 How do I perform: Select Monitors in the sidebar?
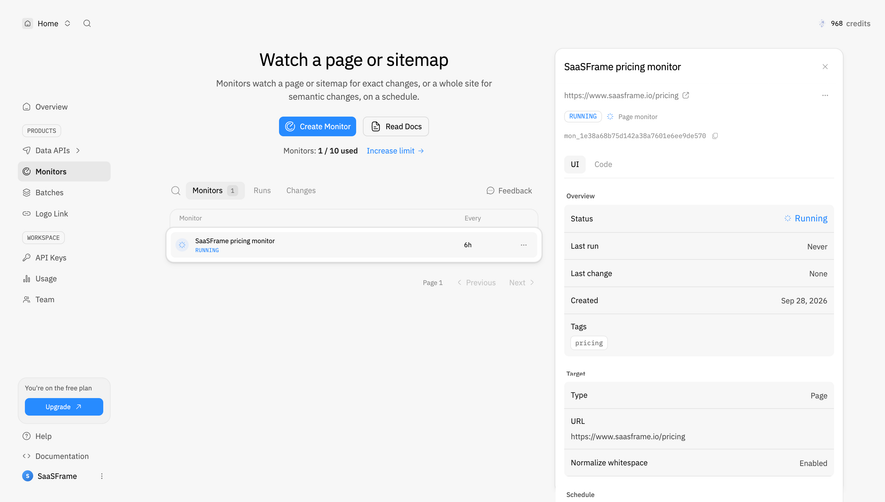[x=64, y=172]
